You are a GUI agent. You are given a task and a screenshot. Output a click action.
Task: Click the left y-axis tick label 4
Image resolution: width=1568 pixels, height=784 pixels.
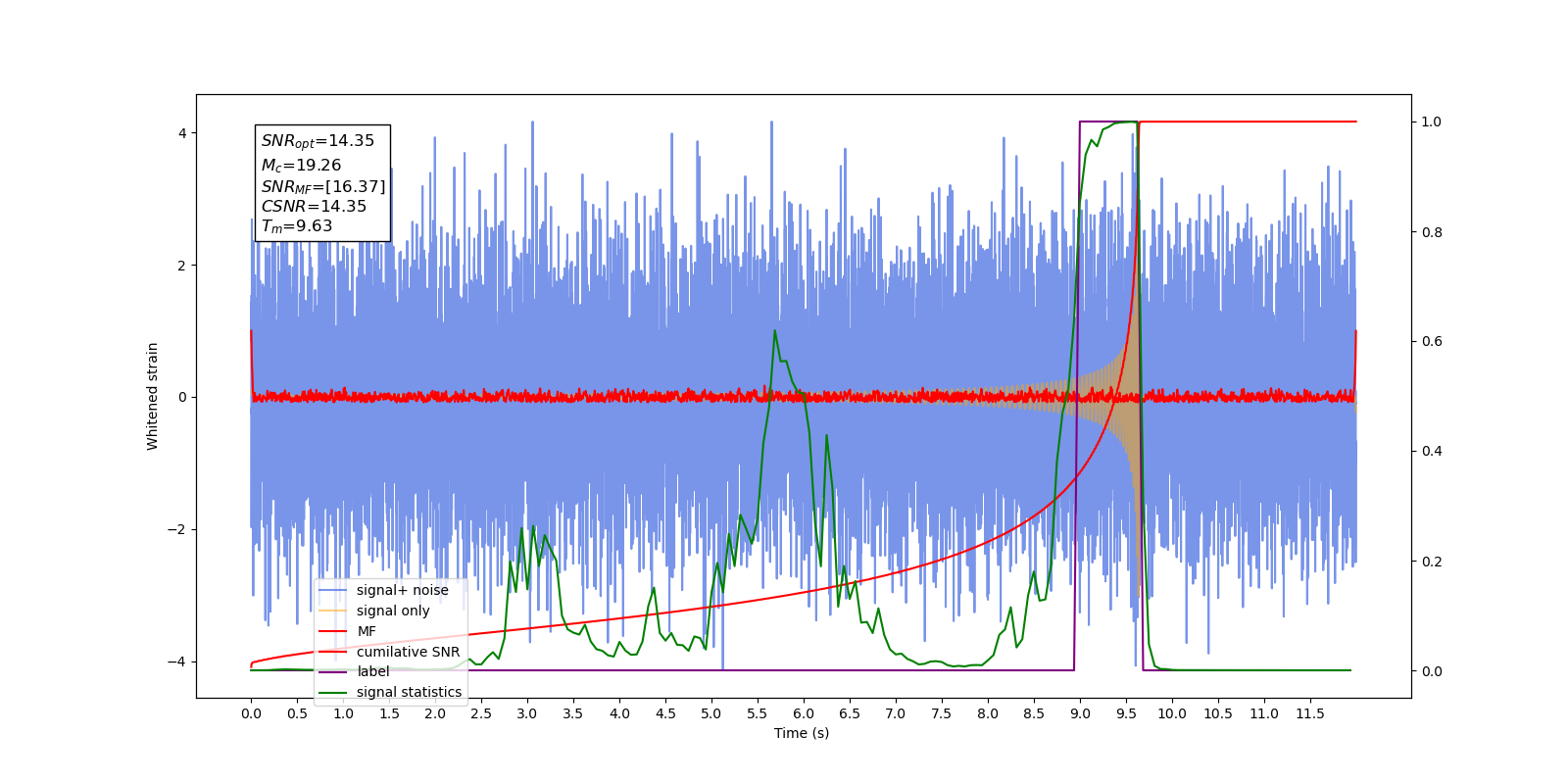pyautogui.click(x=181, y=133)
